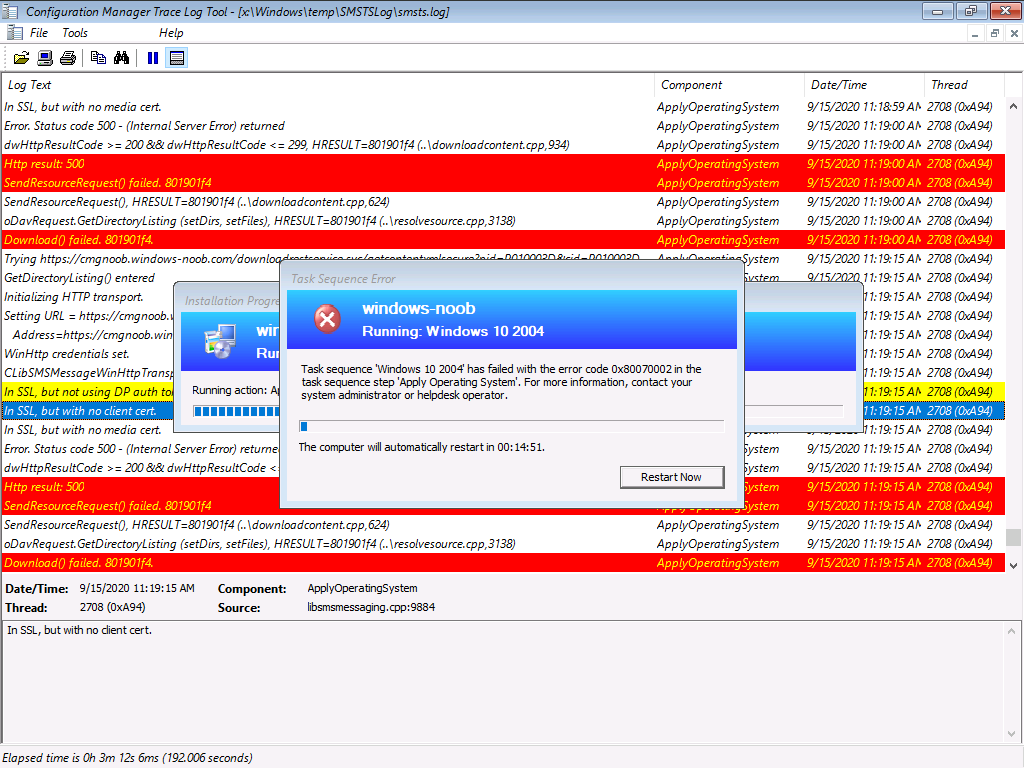This screenshot has height=768, width=1024.
Task: Click the application icon in the title bar
Action: tap(11, 11)
